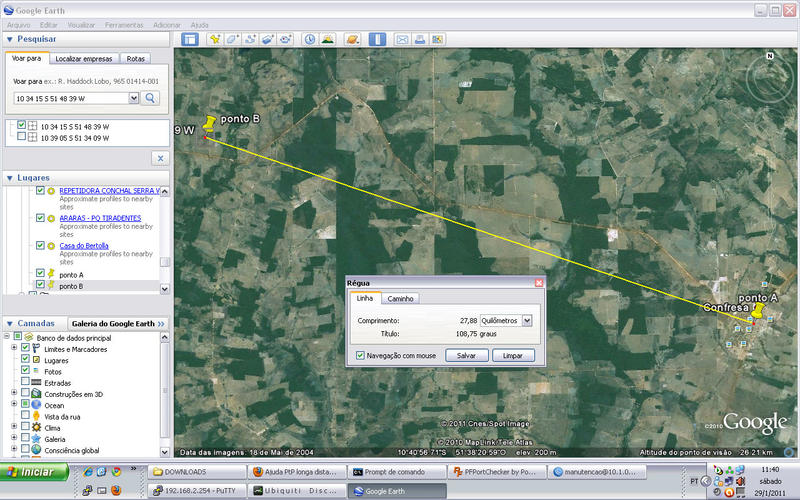Viewport: 800px width, 500px height.
Task: Expand the Construções em 3D tree node
Action: pos(14,393)
